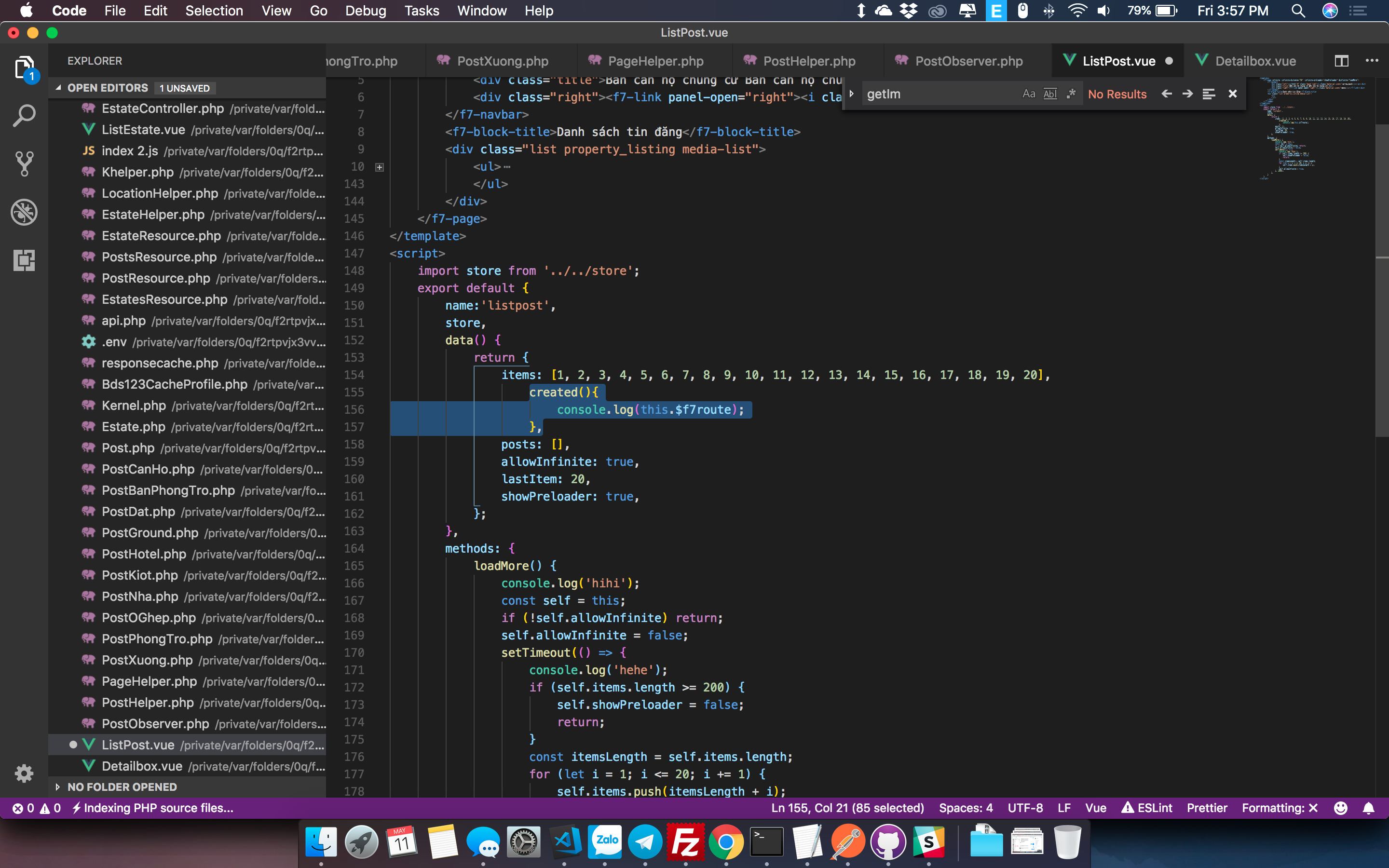Click the smiley feedback icon in status bar
The width and height of the screenshot is (1389, 868).
point(1341,808)
